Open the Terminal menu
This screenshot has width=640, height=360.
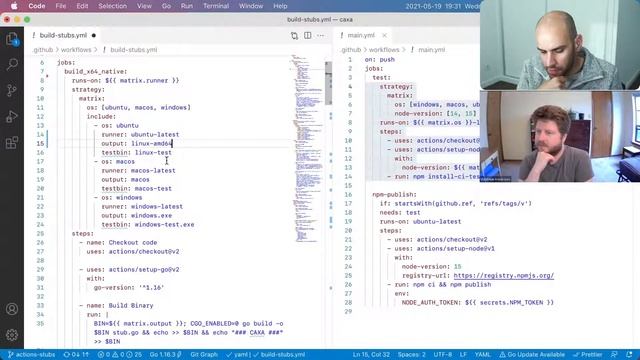point(216,6)
